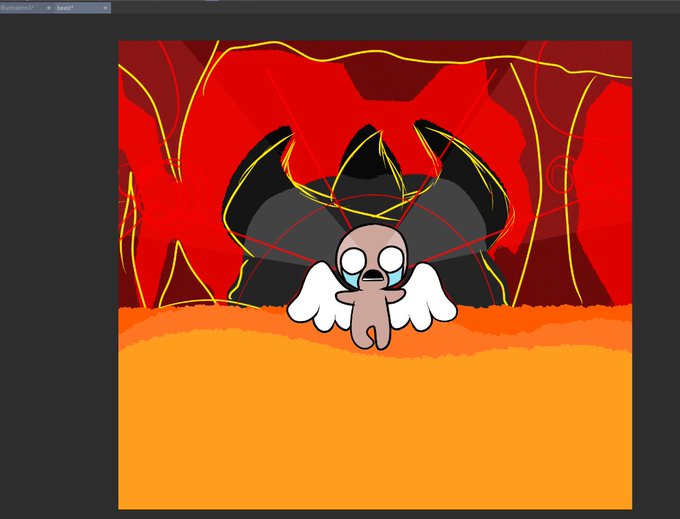The image size is (680, 519).
Task: Click the blue tear under left eye
Action: click(x=352, y=278)
